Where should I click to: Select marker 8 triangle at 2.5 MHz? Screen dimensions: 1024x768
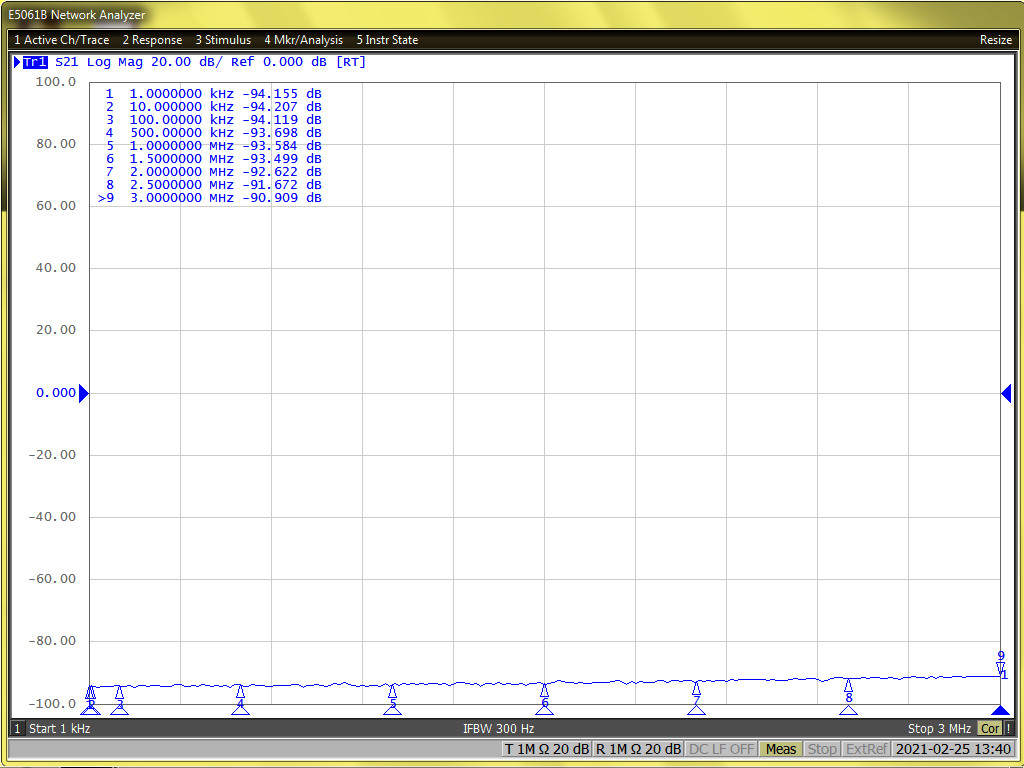[848, 686]
